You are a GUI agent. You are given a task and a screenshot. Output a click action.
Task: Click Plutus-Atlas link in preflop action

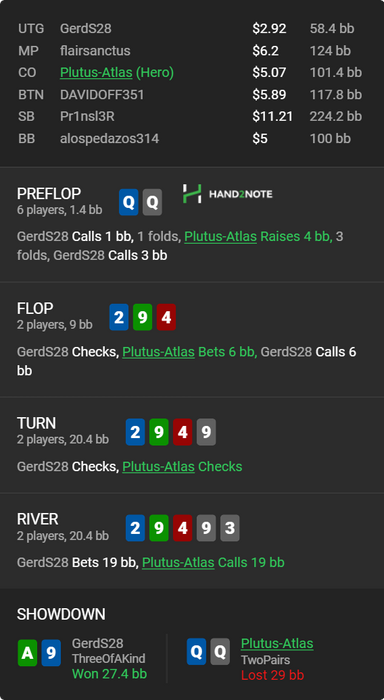221,237
